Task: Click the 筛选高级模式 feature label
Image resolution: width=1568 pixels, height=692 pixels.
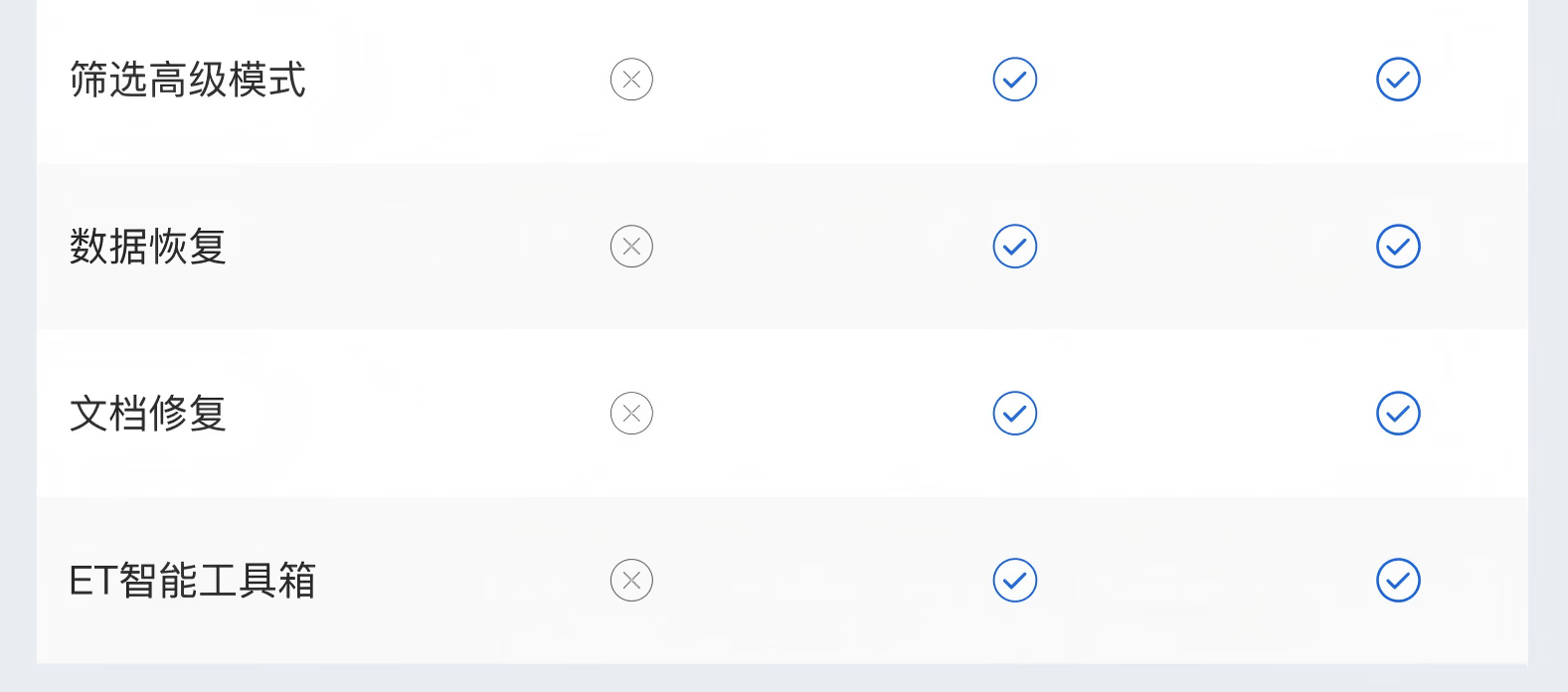Action: point(188,80)
